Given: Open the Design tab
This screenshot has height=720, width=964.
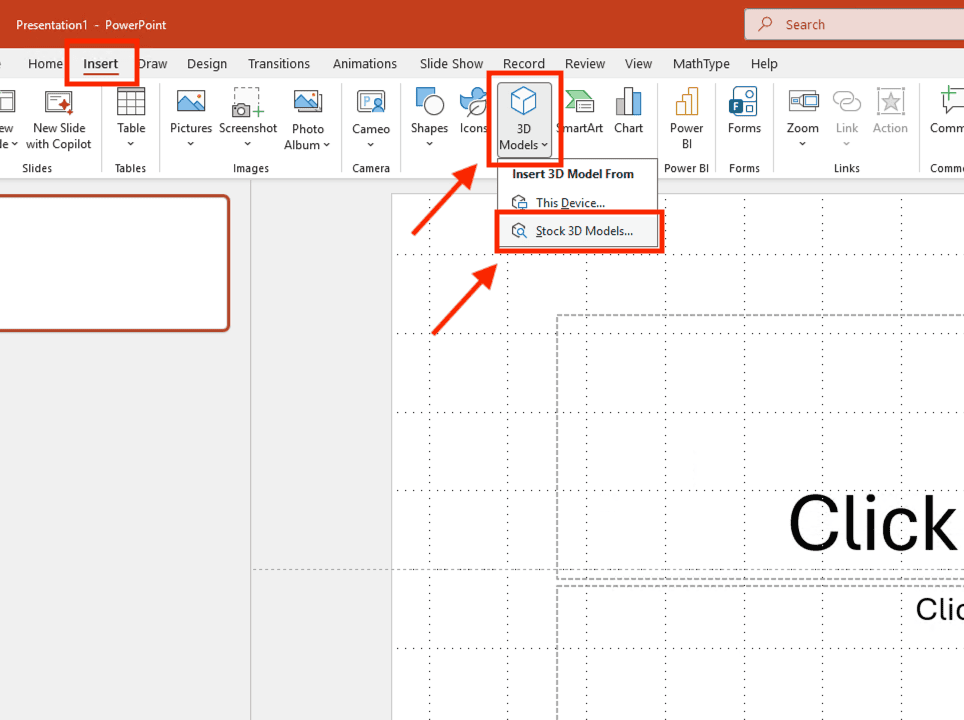Looking at the screenshot, I should coord(207,63).
